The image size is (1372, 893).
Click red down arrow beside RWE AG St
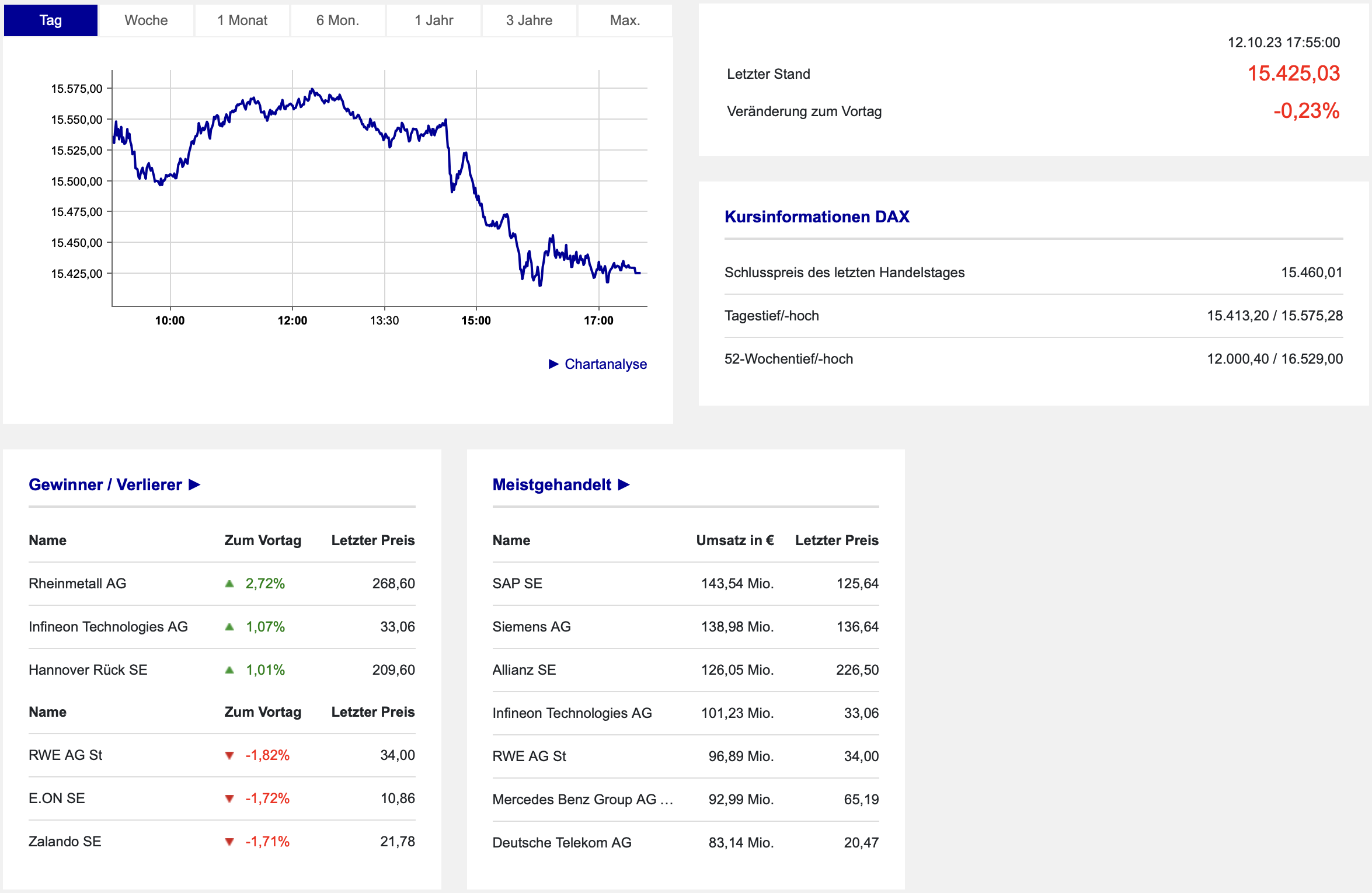point(229,756)
